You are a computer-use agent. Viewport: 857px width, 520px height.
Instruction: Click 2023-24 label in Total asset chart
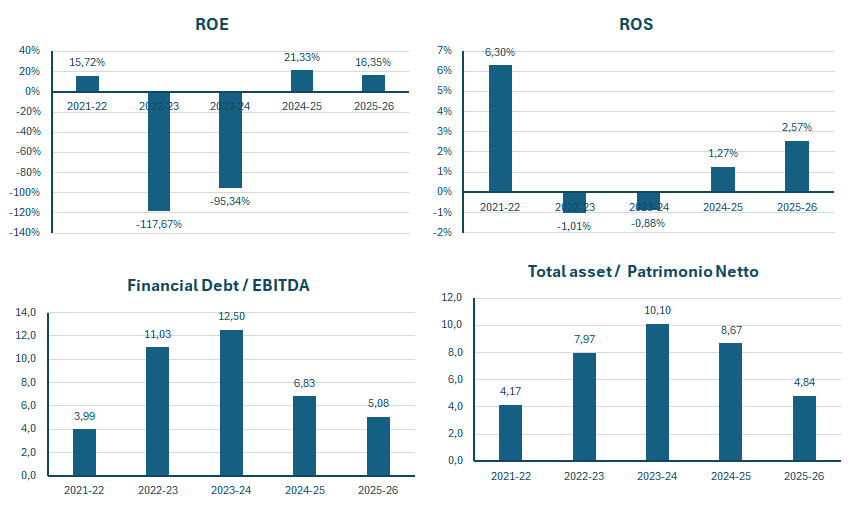pyautogui.click(x=658, y=476)
